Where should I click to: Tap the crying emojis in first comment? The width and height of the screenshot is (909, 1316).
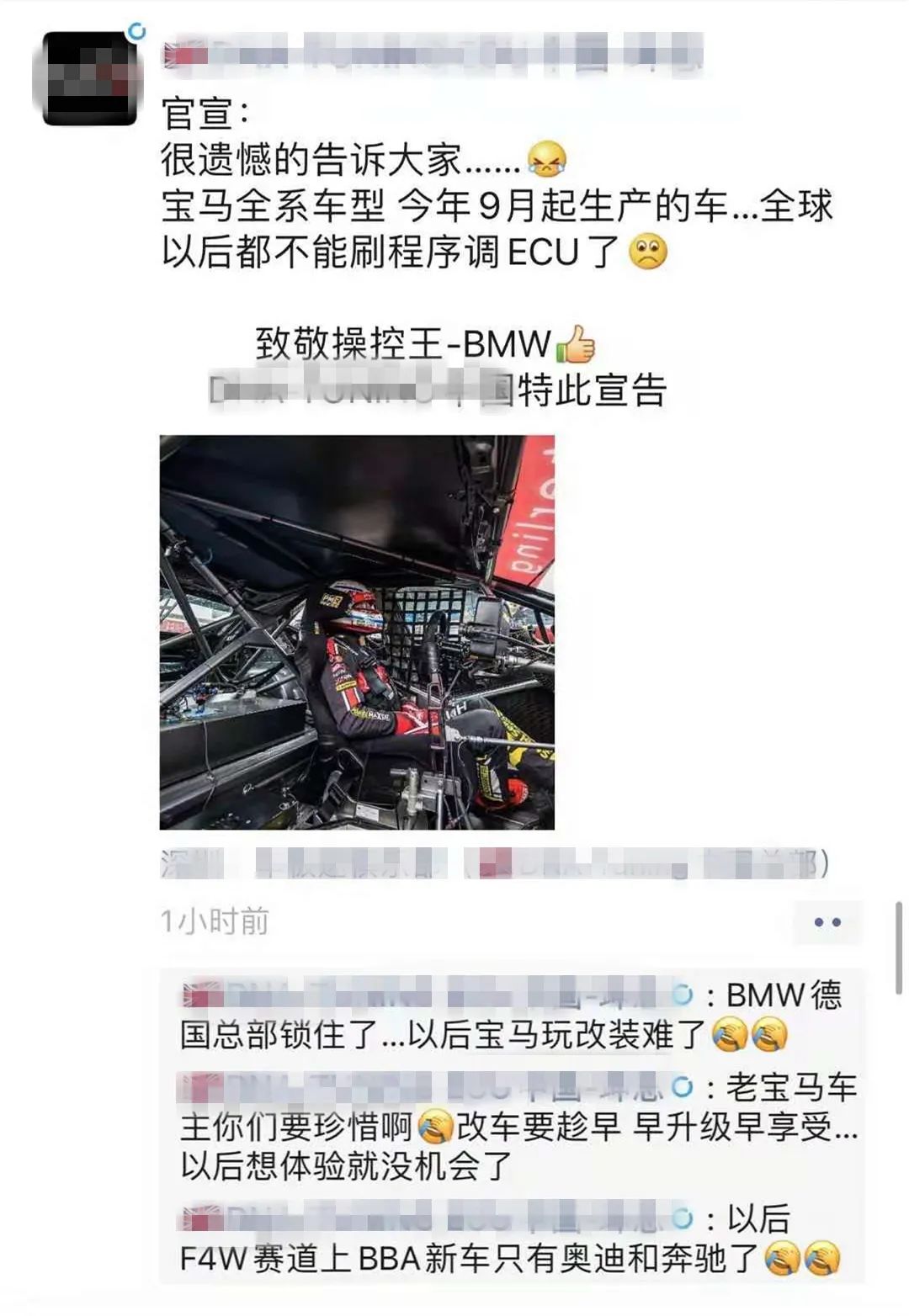750,1034
